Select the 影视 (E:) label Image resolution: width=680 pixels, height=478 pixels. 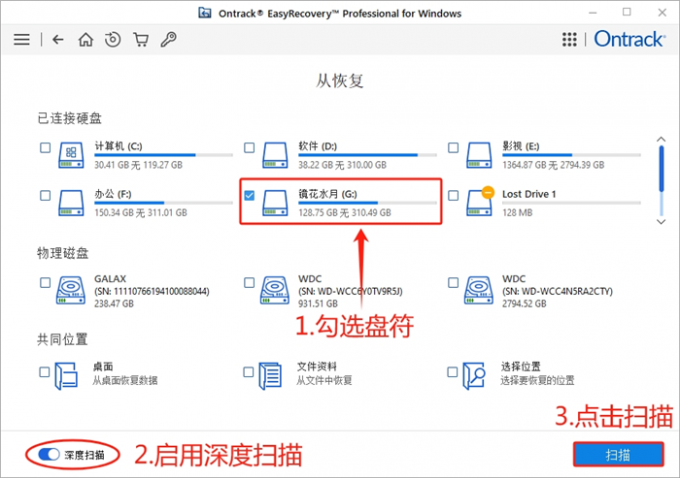pyautogui.click(x=520, y=146)
